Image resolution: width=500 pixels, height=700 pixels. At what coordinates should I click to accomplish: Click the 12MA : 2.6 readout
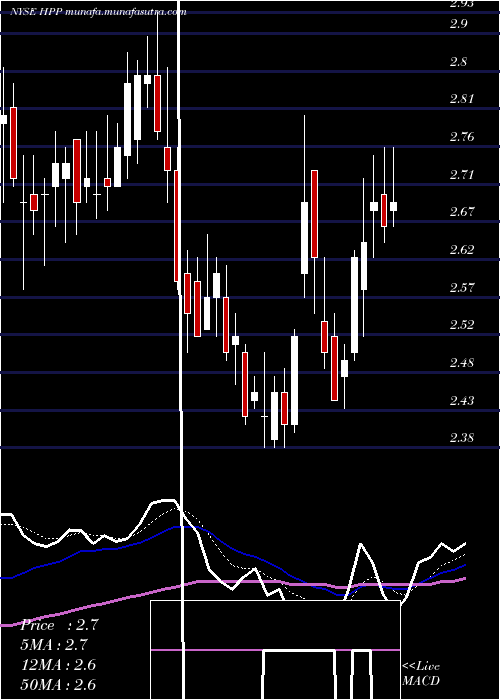click(x=59, y=665)
